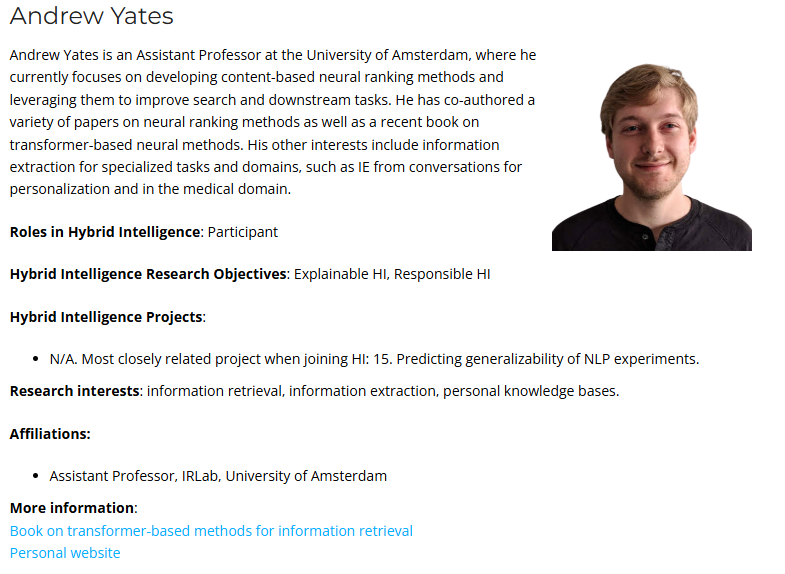This screenshot has width=785, height=574.
Task: Click the Hybrid Intelligence Research Objectives label
Action: pyautogui.click(x=148, y=274)
